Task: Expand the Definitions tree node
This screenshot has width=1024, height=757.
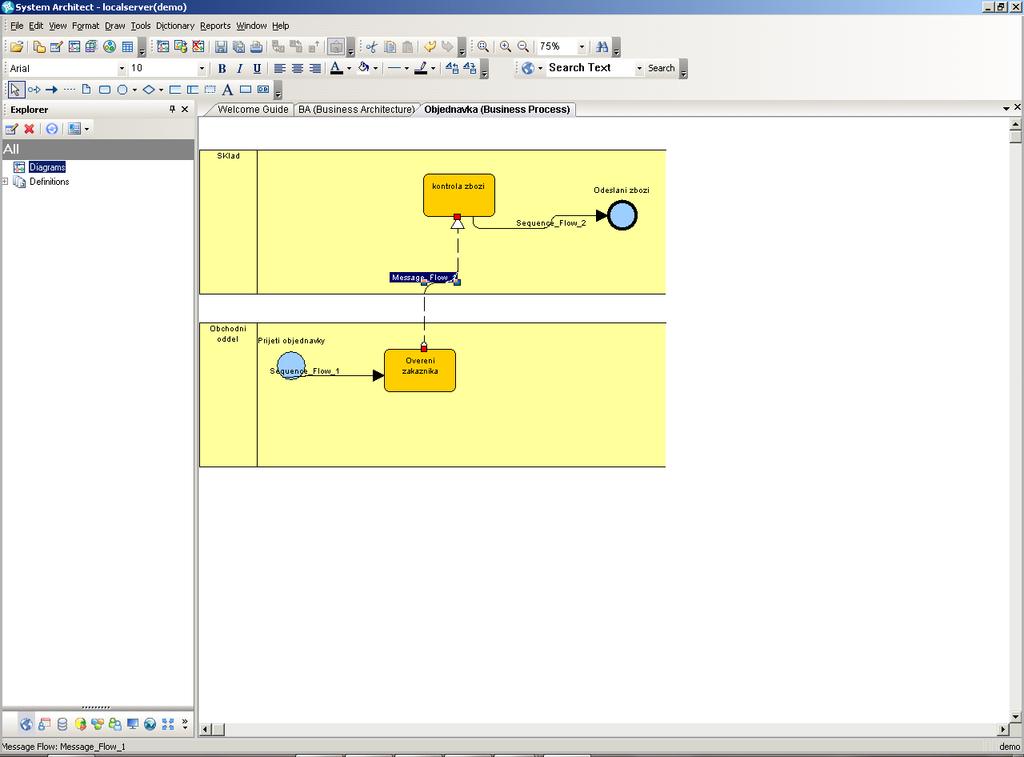Action: pyautogui.click(x=5, y=182)
